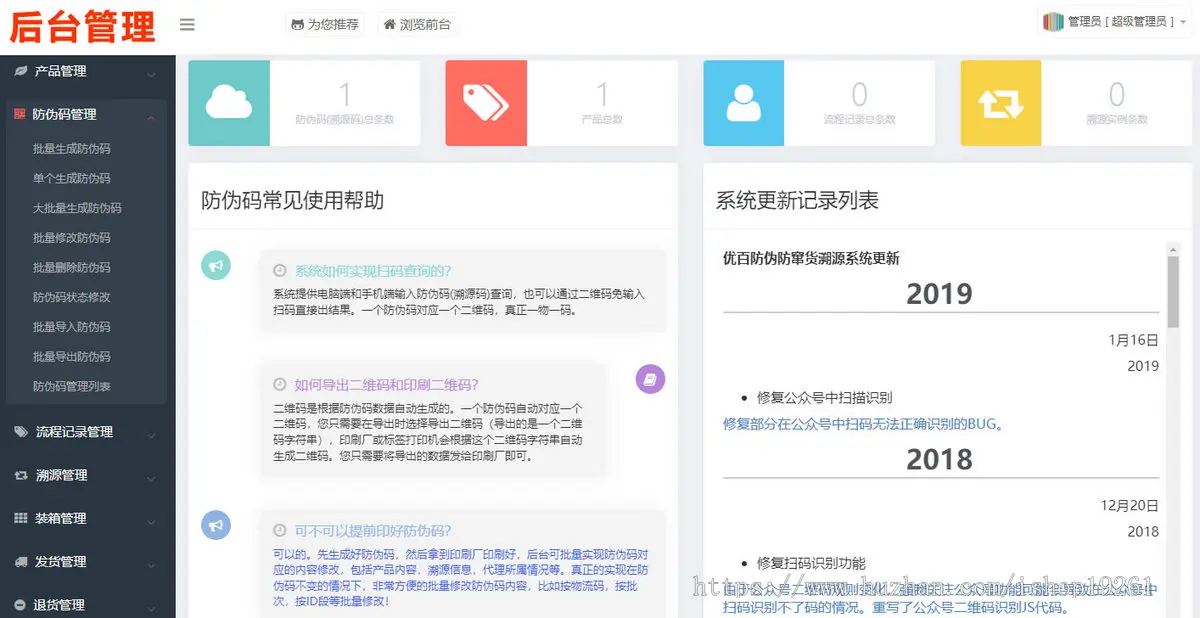Click the 1月16日 date text
The image size is (1200, 618).
click(1133, 340)
